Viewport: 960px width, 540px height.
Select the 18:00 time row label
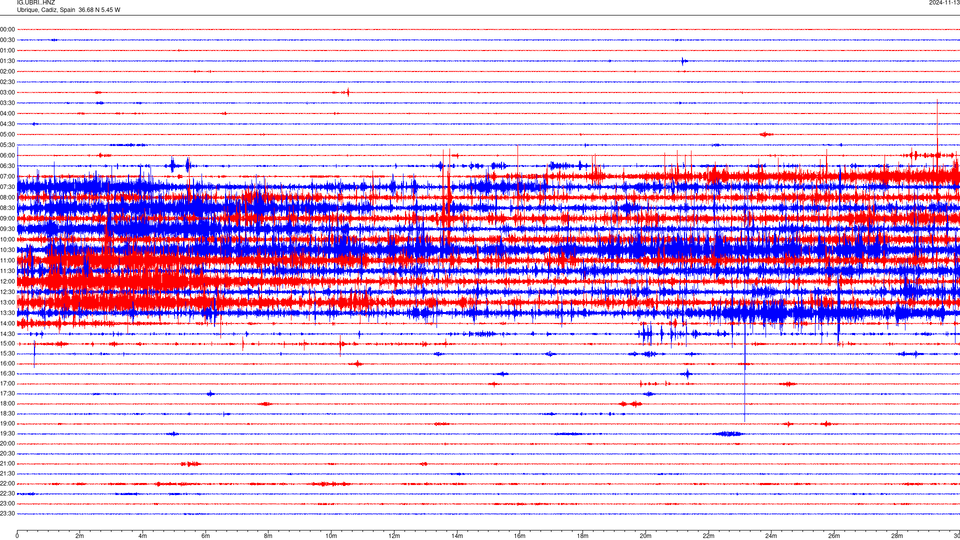(x=7, y=403)
